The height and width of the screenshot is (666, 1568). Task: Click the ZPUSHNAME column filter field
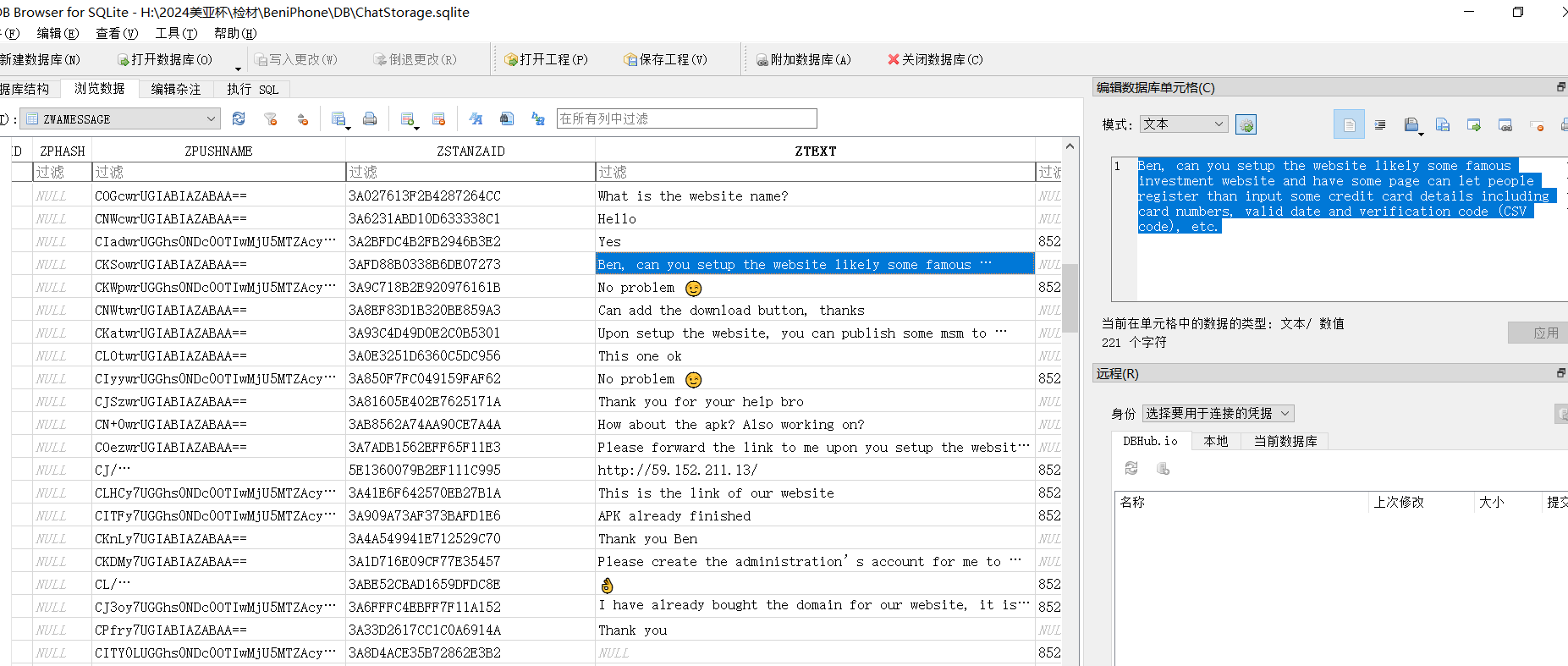[218, 172]
